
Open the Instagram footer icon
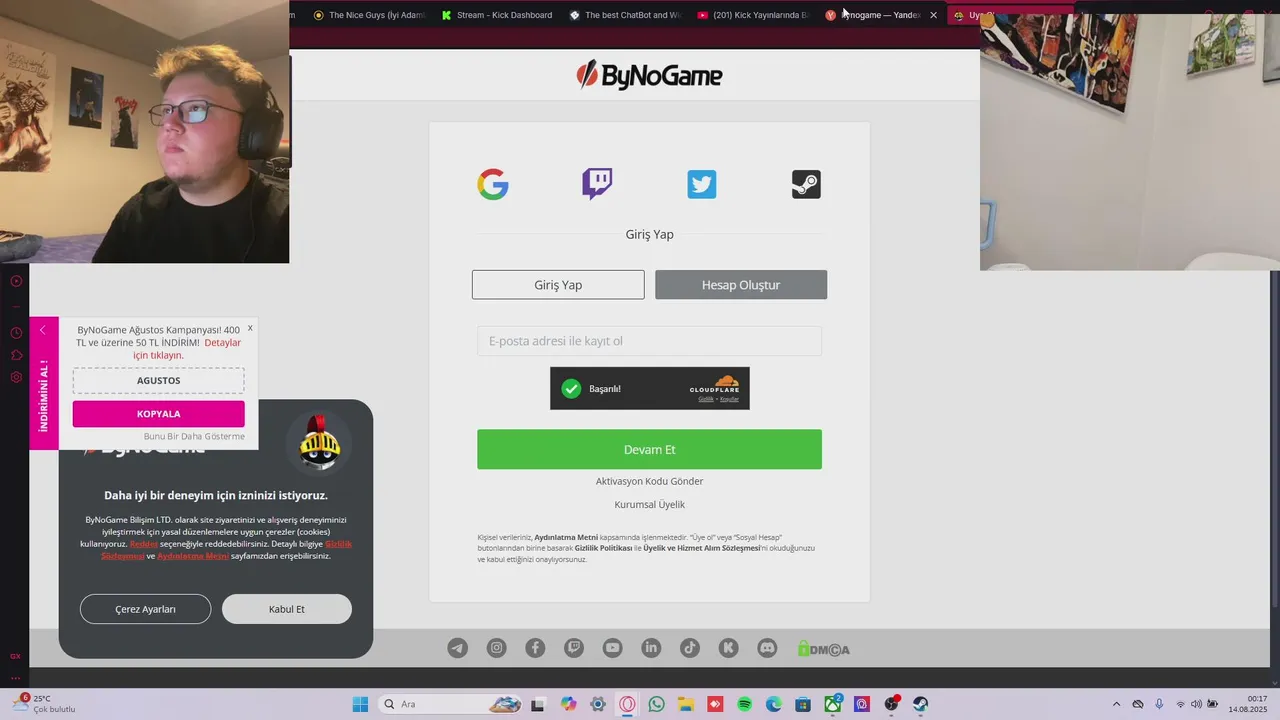click(496, 648)
